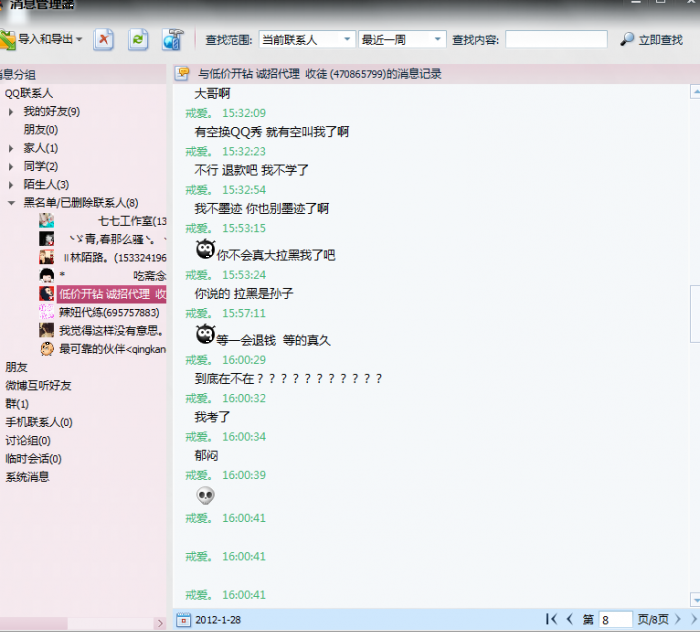
Task: Click avatar of 最可靠的伙伴 contact
Action: (x=46, y=349)
